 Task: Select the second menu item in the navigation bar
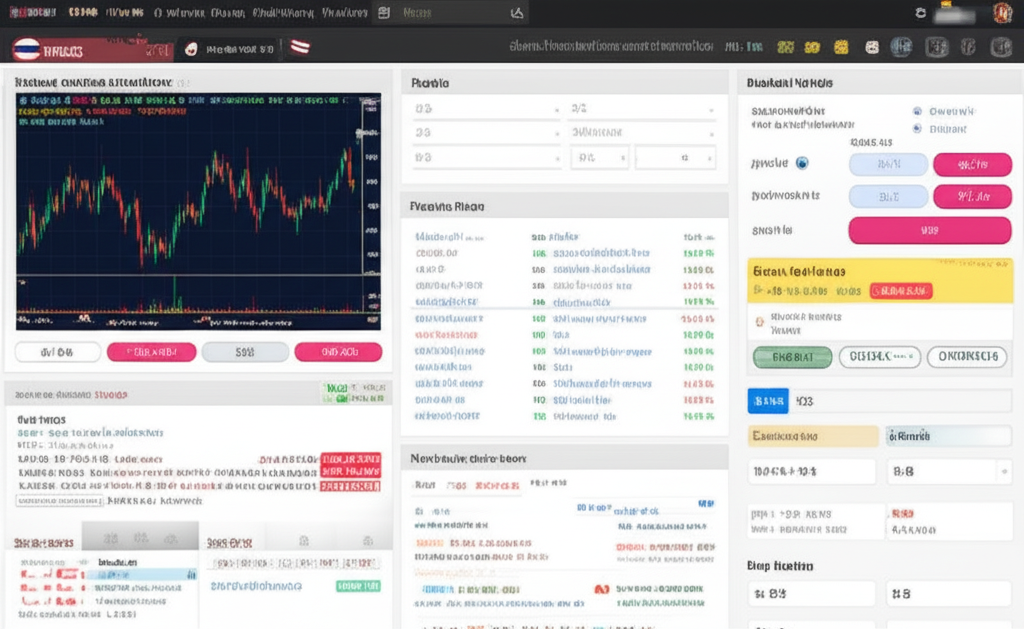(x=125, y=12)
